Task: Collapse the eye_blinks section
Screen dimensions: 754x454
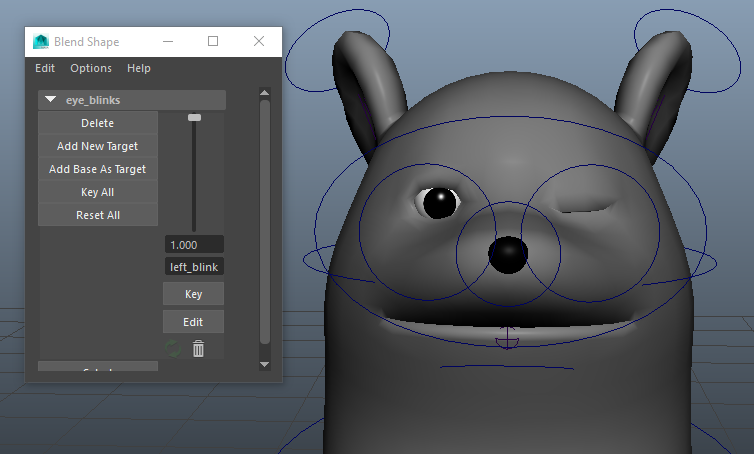Action: tap(50, 100)
